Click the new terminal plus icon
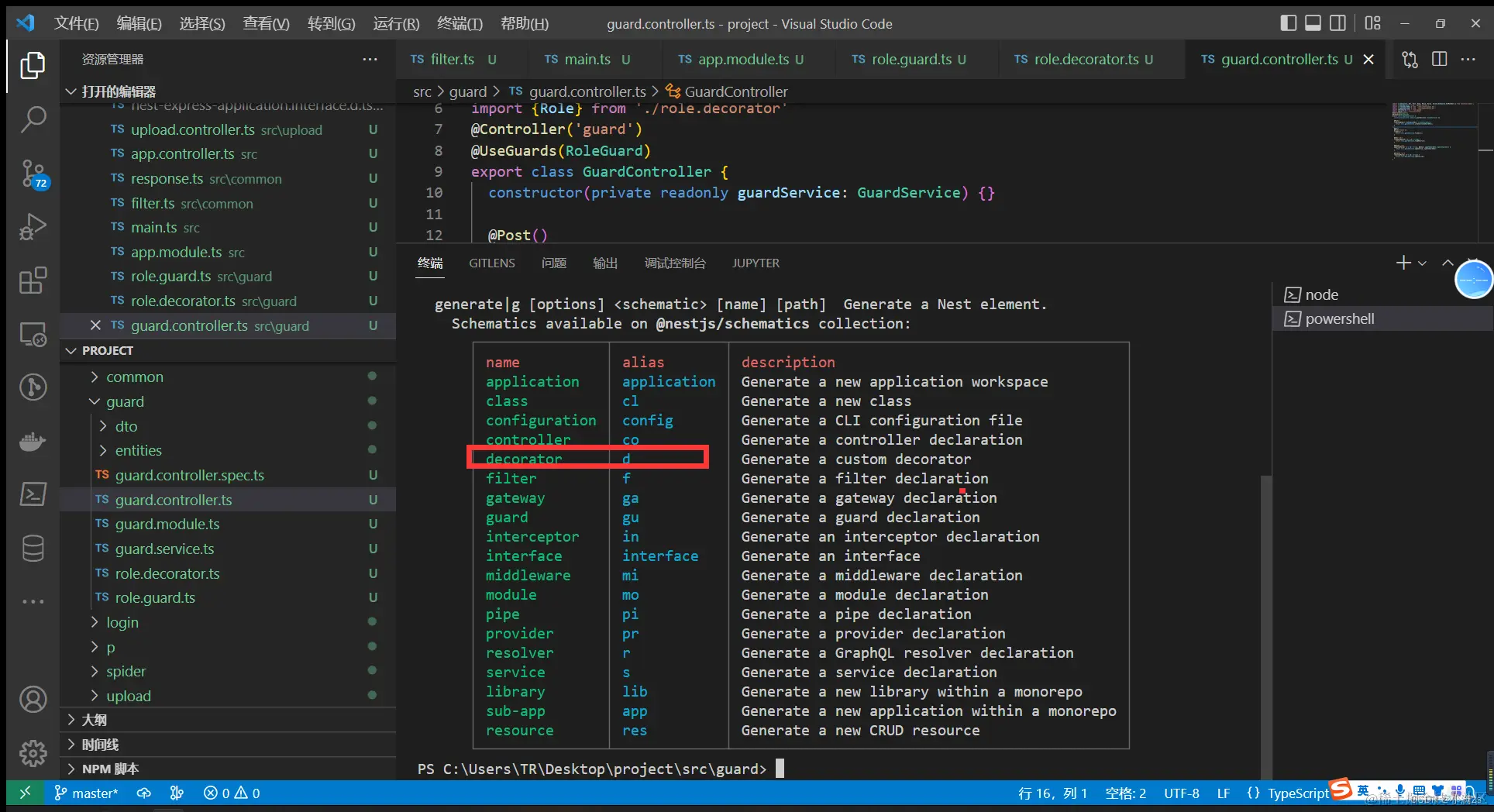Viewport: 1494px width, 812px height. coord(1403,263)
